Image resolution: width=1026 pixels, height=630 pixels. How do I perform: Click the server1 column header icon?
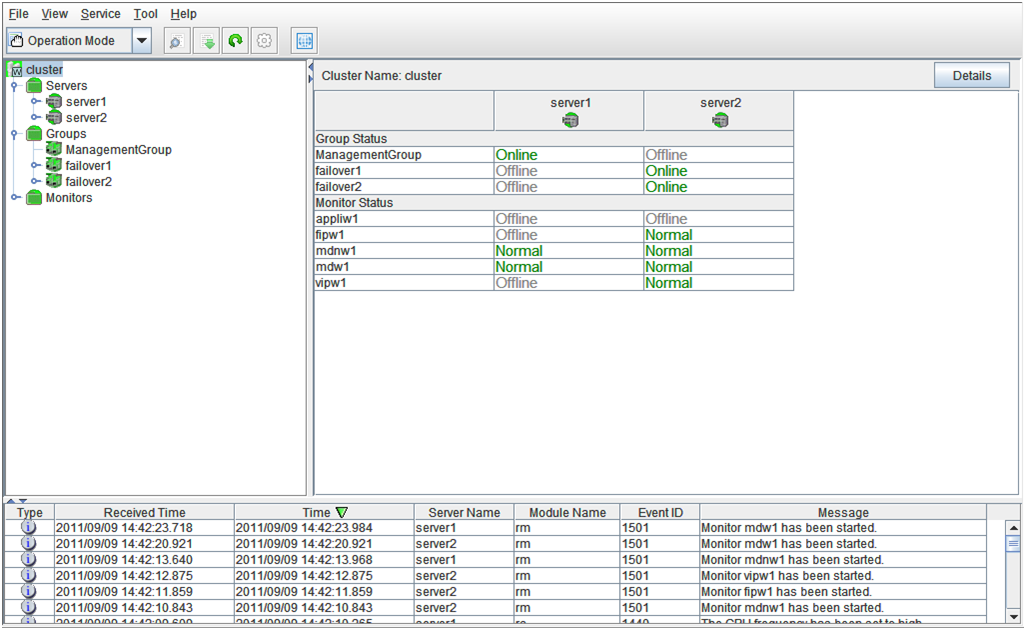570,120
